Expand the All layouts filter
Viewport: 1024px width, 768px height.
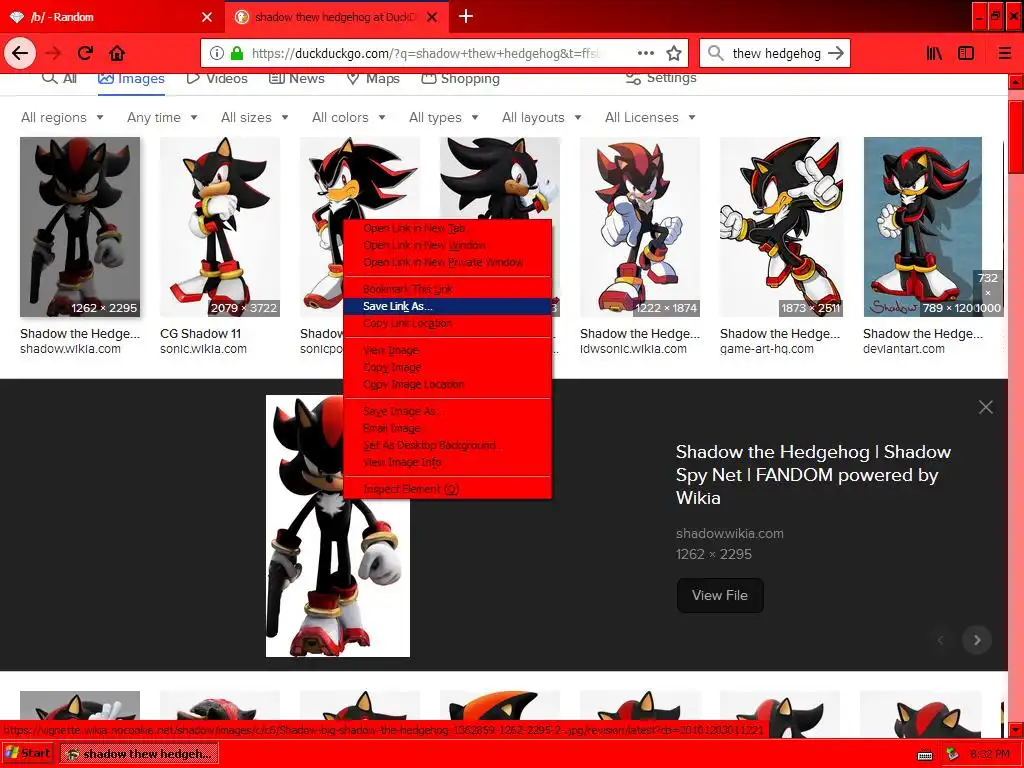541,118
